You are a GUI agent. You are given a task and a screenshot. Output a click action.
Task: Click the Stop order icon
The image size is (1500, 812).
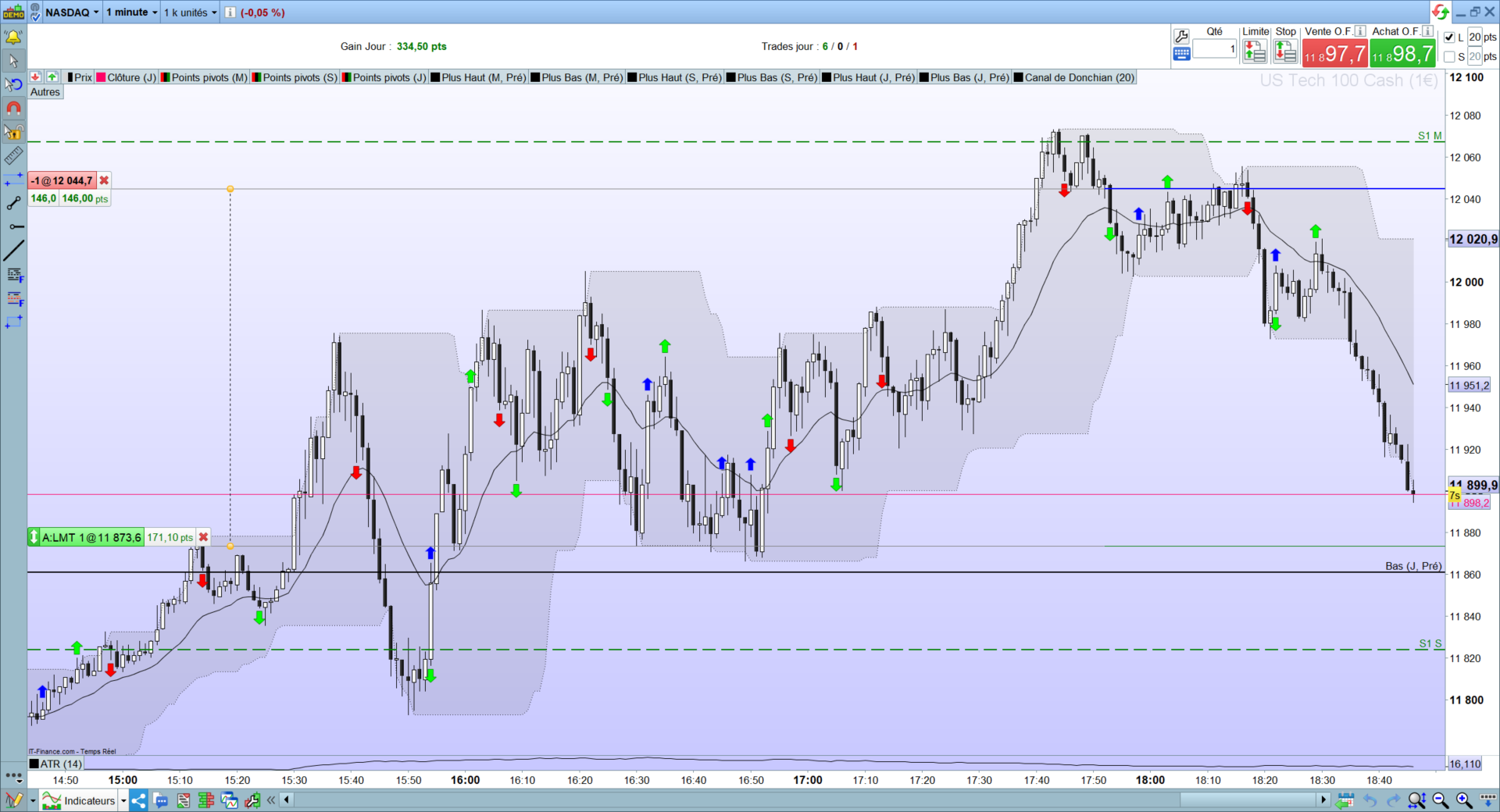(1285, 52)
